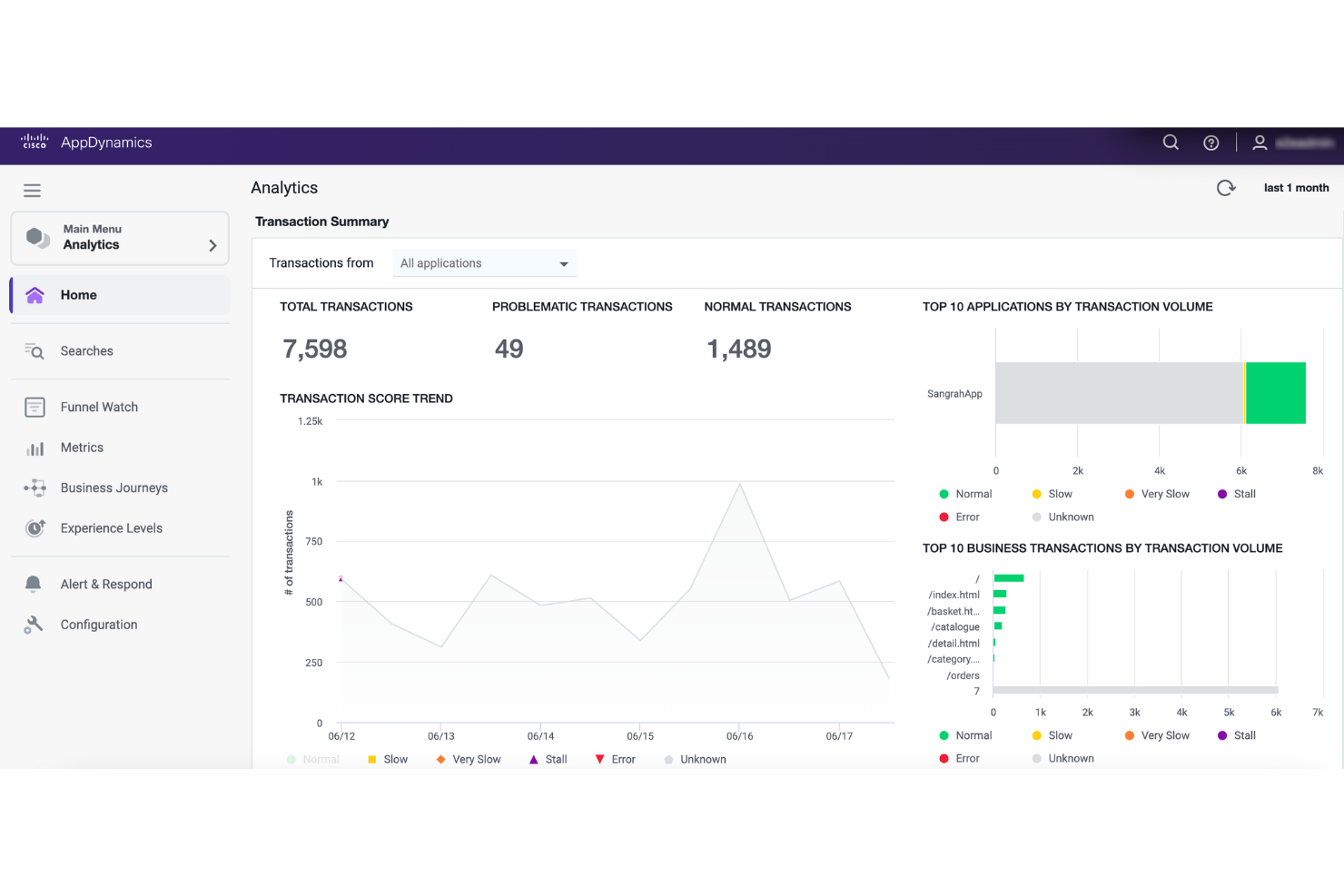The width and height of the screenshot is (1344, 896).
Task: Click the Metrics bar chart icon
Action: coord(35,448)
